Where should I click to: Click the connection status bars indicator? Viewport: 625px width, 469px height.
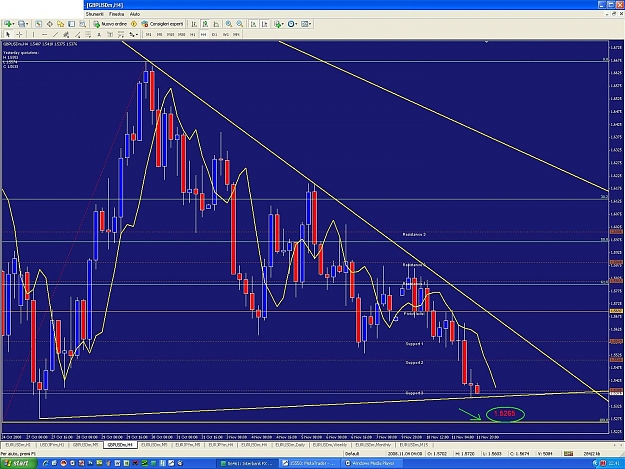pyautogui.click(x=568, y=453)
